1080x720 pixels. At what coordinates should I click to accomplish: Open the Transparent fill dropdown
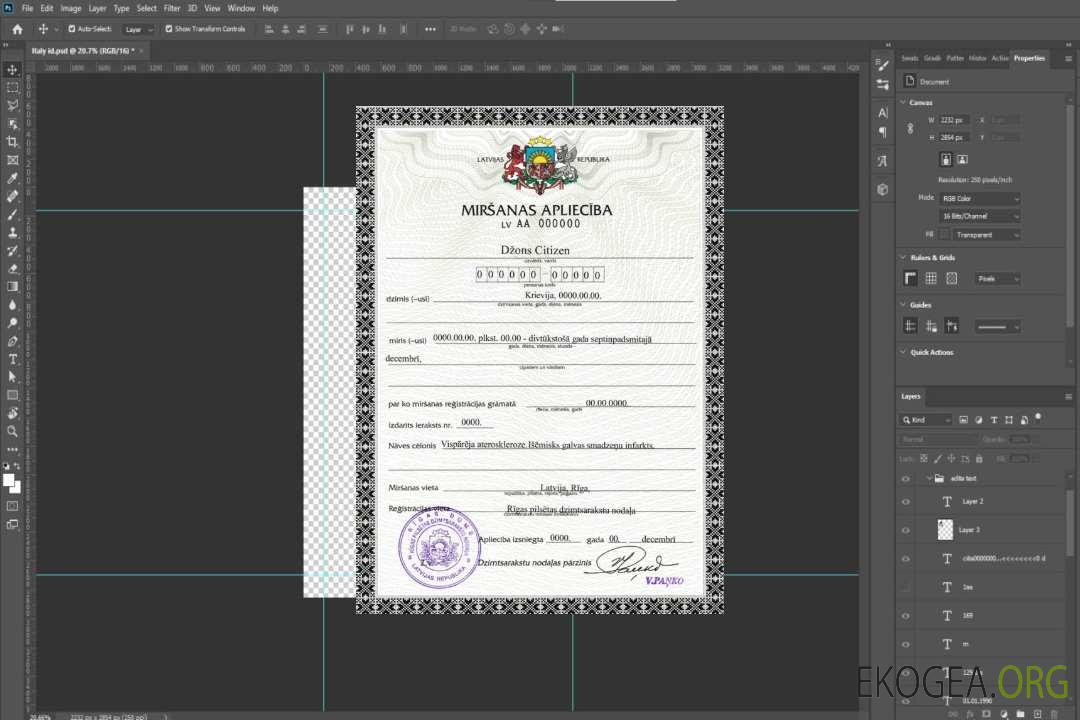tap(986, 235)
